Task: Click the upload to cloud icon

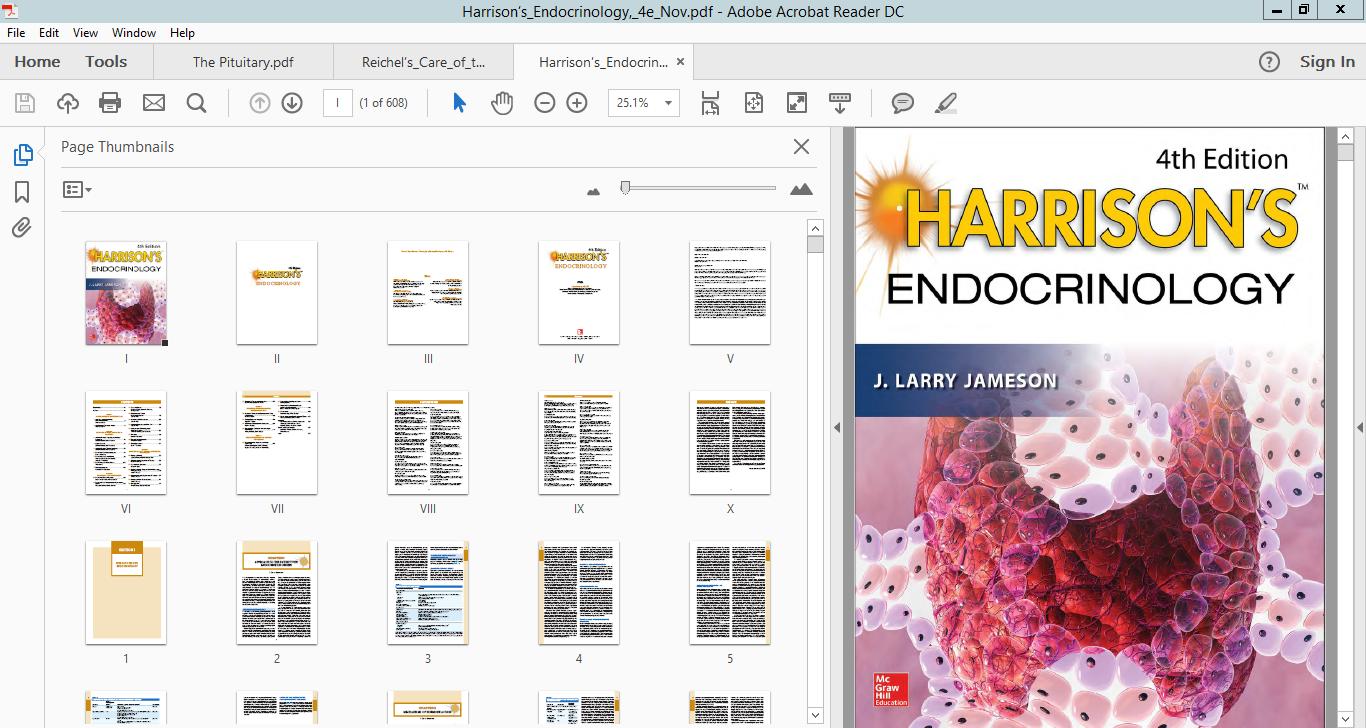Action: coord(67,102)
